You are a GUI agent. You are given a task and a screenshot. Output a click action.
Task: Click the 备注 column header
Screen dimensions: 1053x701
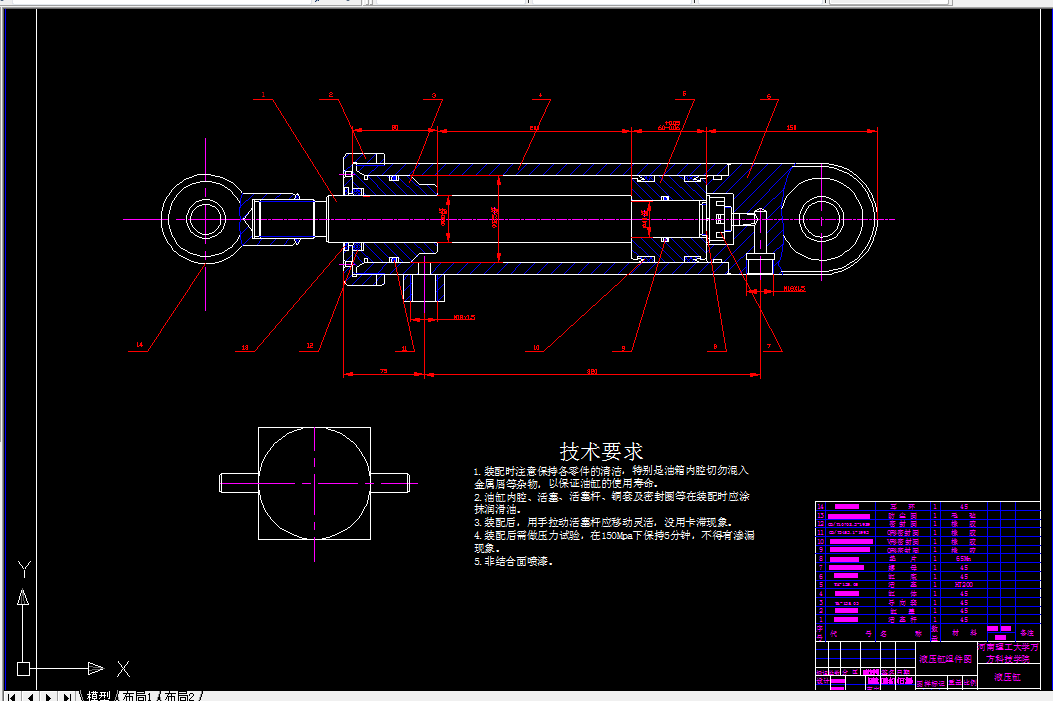[1027, 633]
